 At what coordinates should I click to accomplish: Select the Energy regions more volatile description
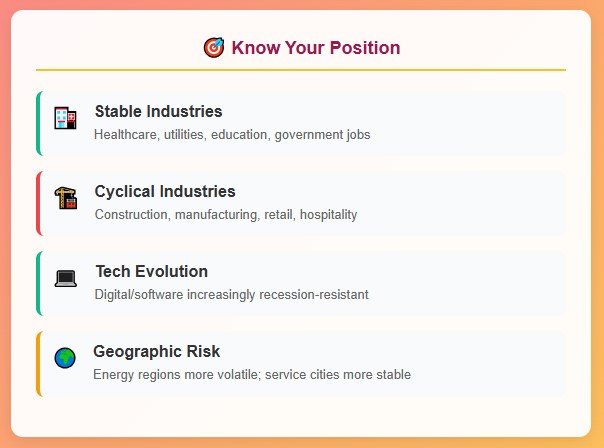pyautogui.click(x=252, y=374)
